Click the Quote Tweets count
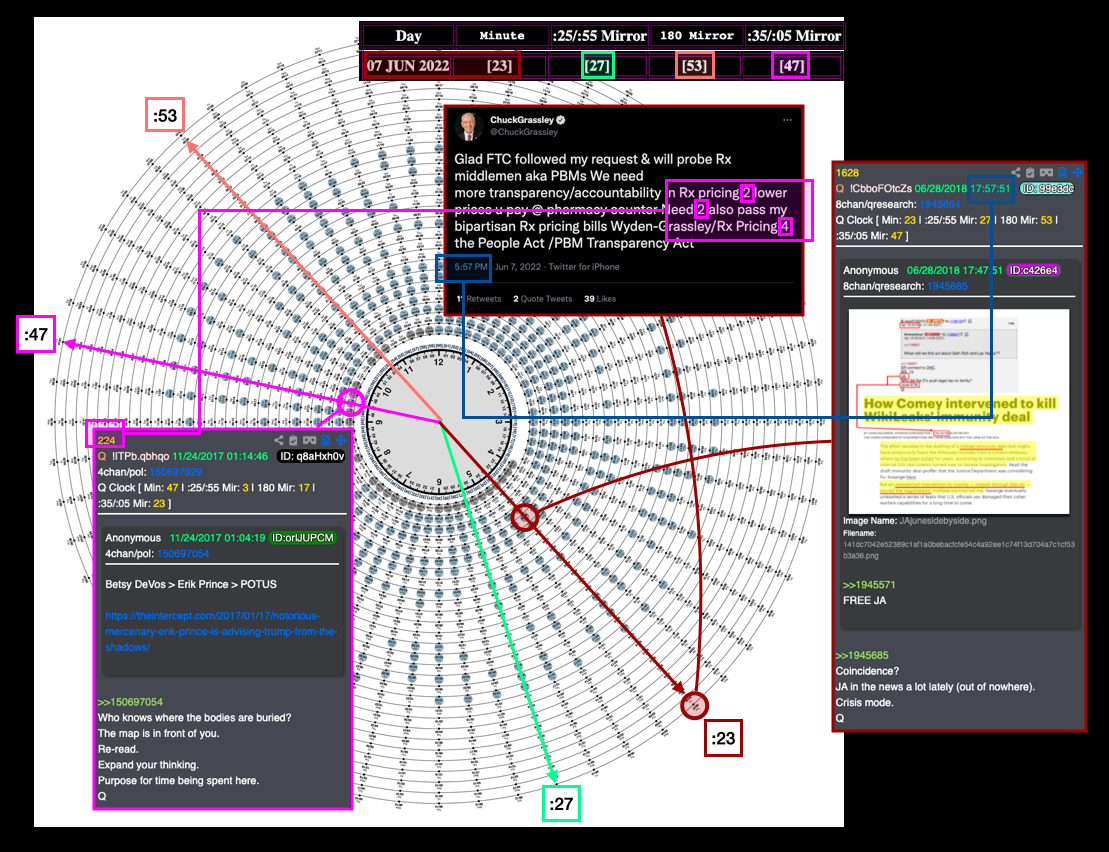1109x852 pixels. (542, 299)
